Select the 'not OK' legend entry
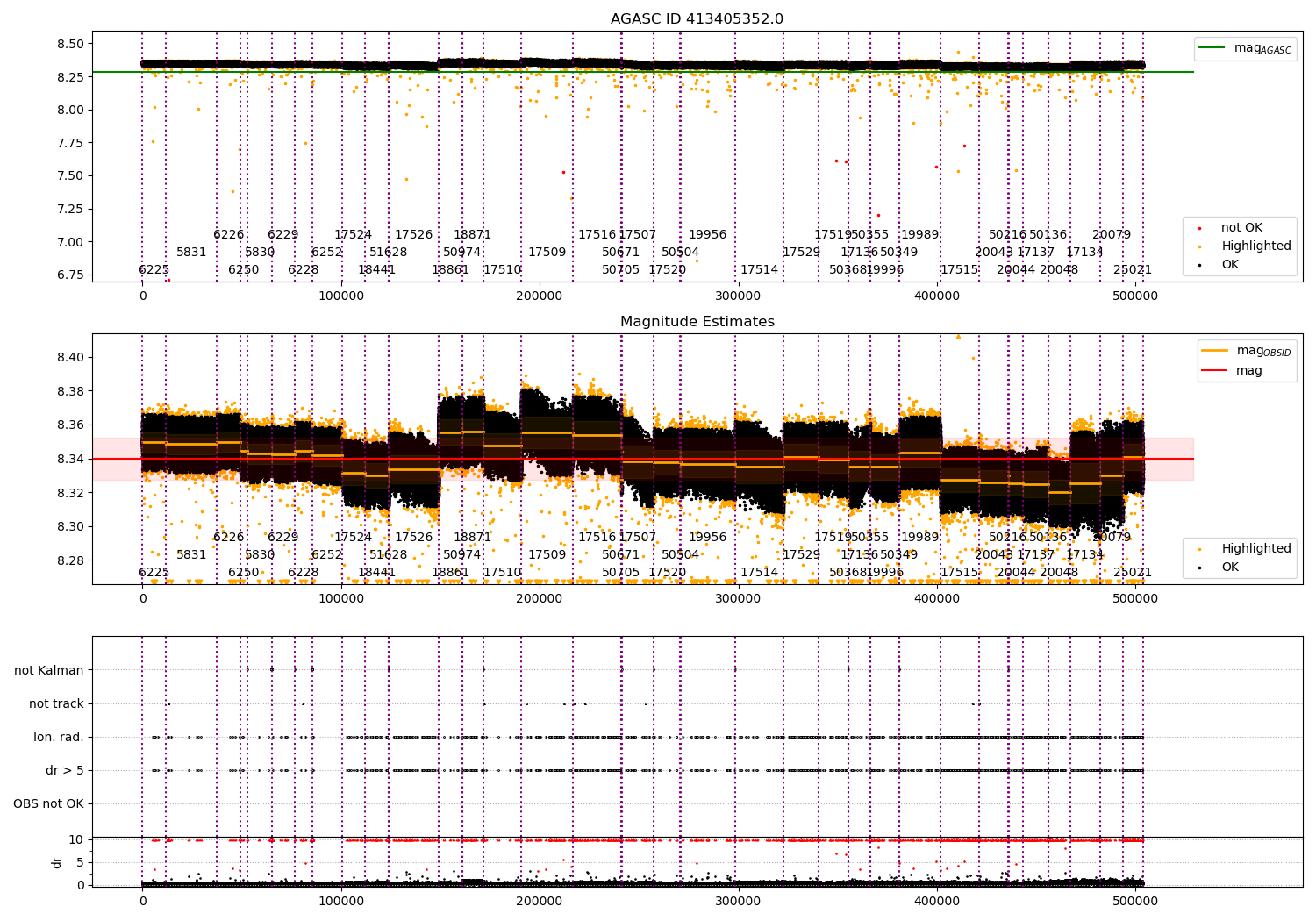 coord(1241,228)
